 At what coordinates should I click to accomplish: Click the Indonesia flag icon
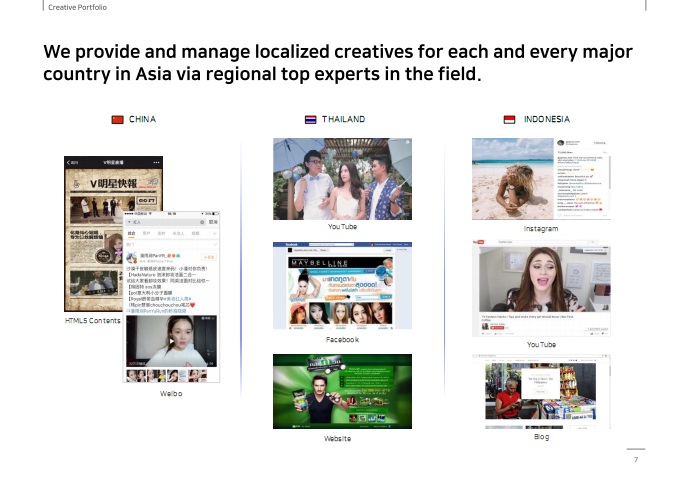[x=509, y=120]
